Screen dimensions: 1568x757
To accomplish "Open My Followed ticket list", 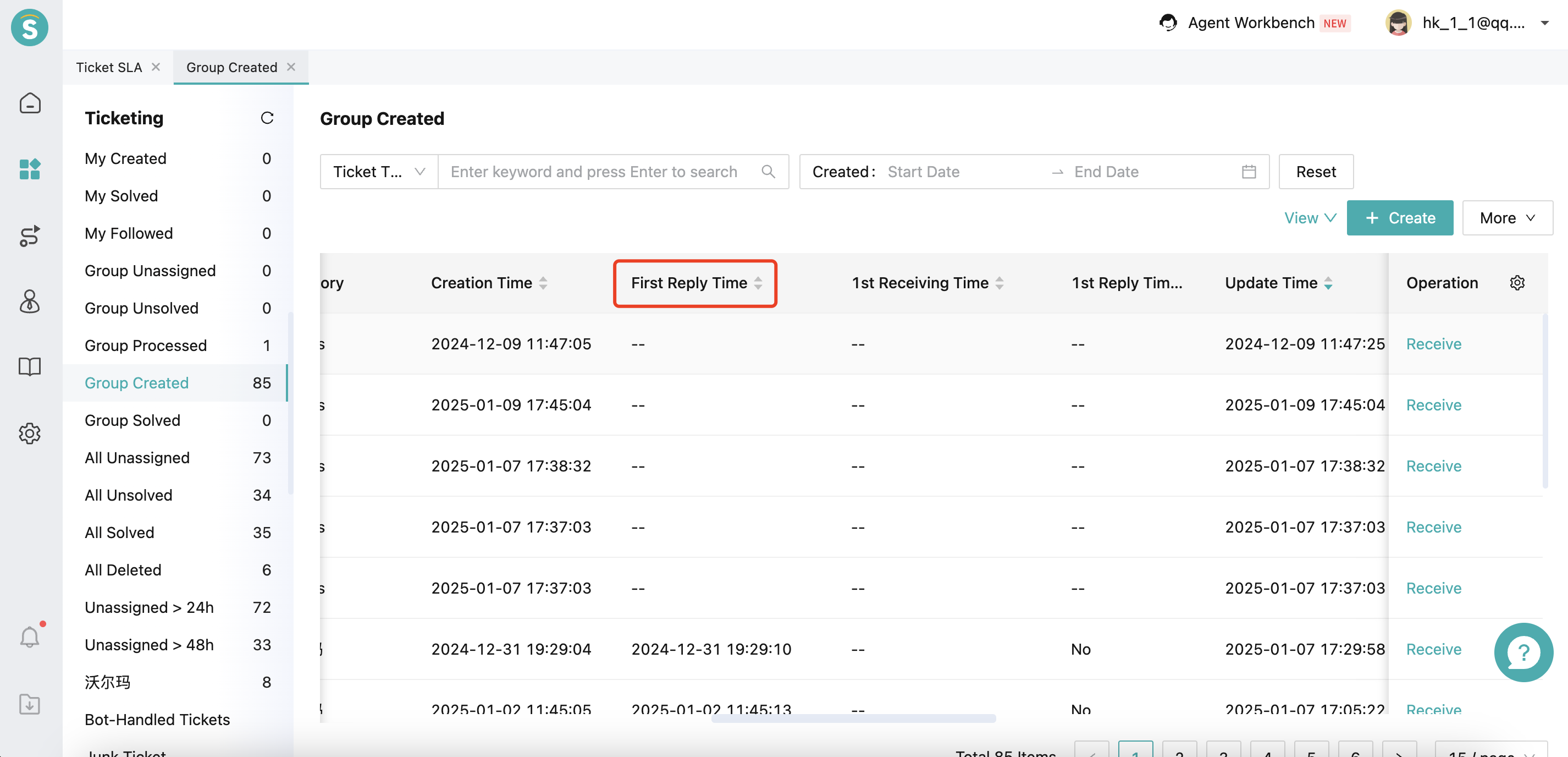I will point(178,233).
